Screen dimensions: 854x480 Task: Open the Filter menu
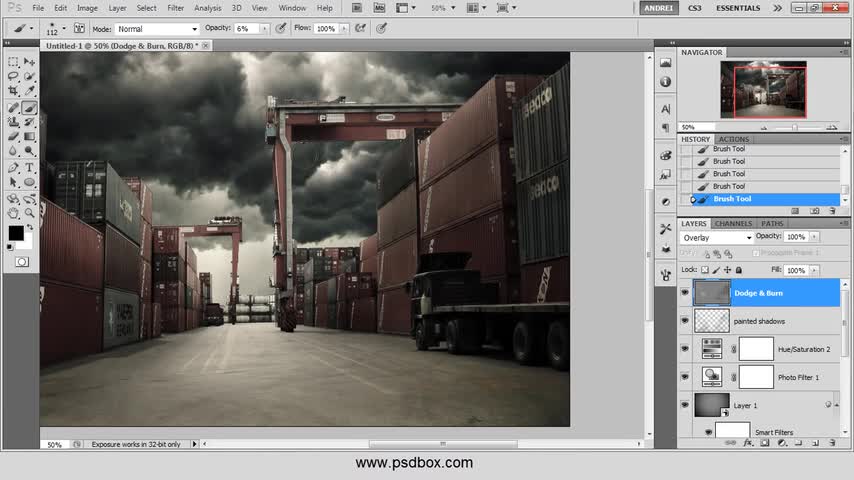click(175, 8)
